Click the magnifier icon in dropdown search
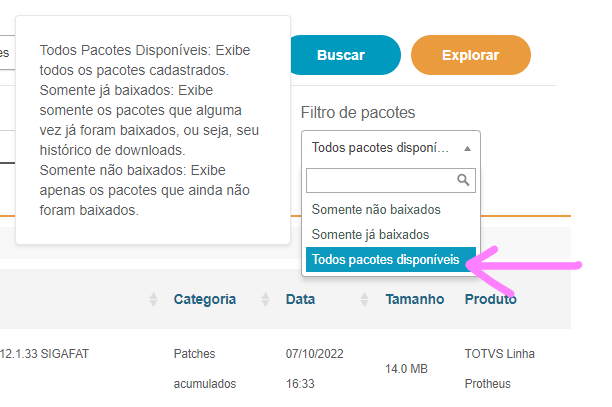Image resolution: width=612 pixels, height=407 pixels. coord(463,180)
